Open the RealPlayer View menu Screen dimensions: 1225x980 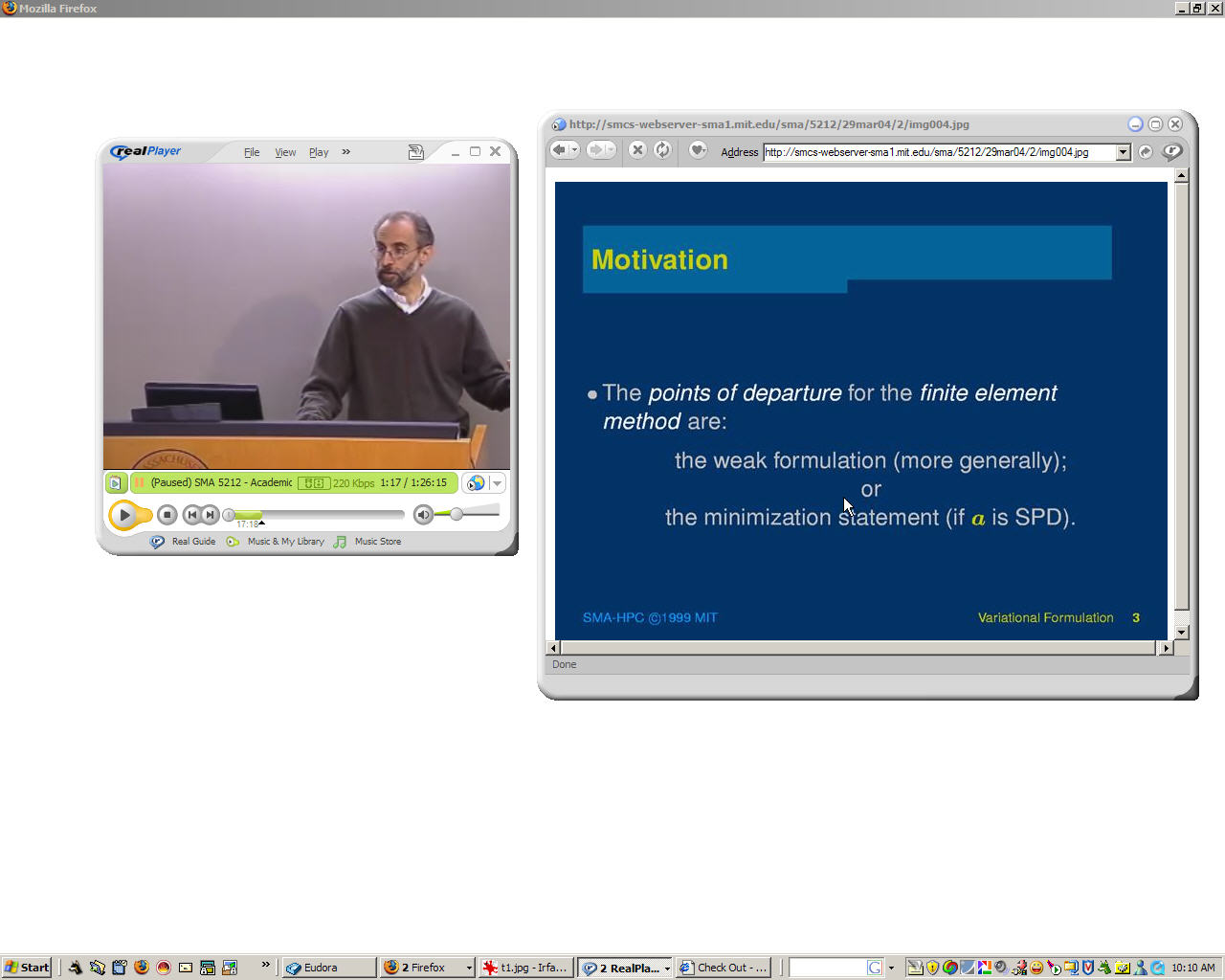tap(285, 152)
